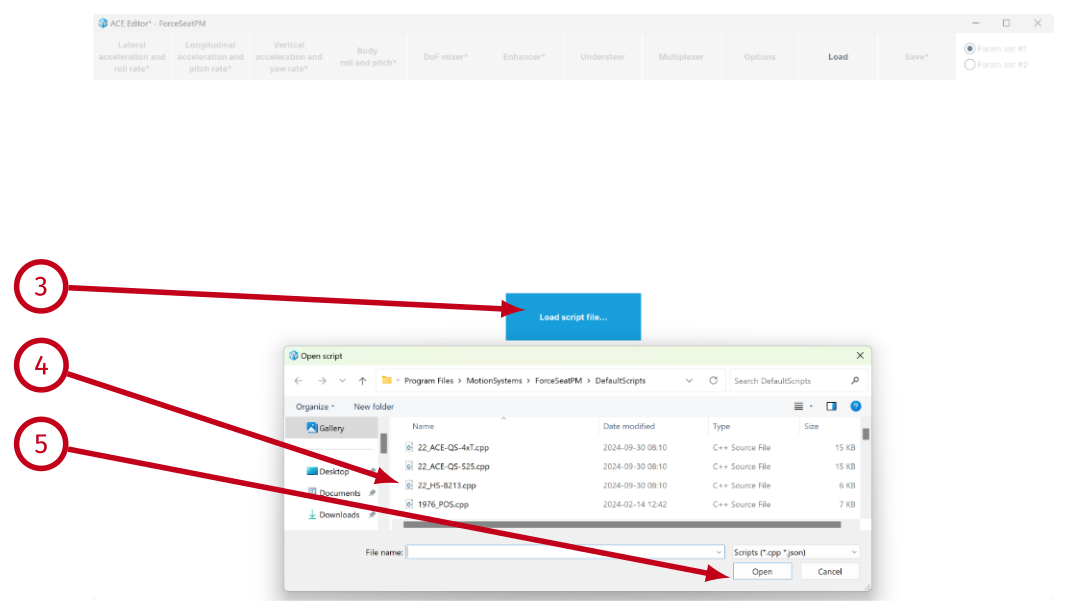Open the Downloads folder icon in sidebar
1068x615 pixels.
click(x=312, y=515)
